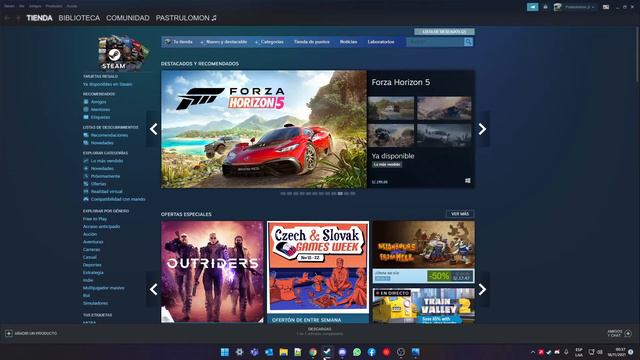Open Amigos y chat panel
Viewport: 640px width, 360px height.
(619, 333)
